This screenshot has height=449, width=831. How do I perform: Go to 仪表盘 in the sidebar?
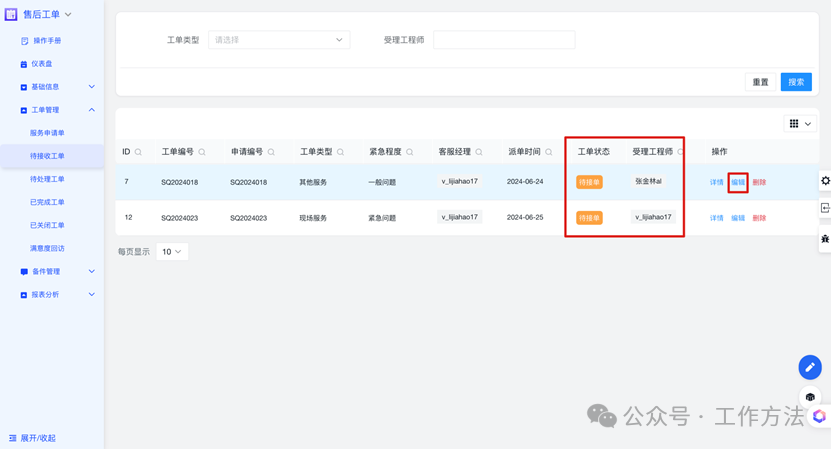[x=41, y=64]
